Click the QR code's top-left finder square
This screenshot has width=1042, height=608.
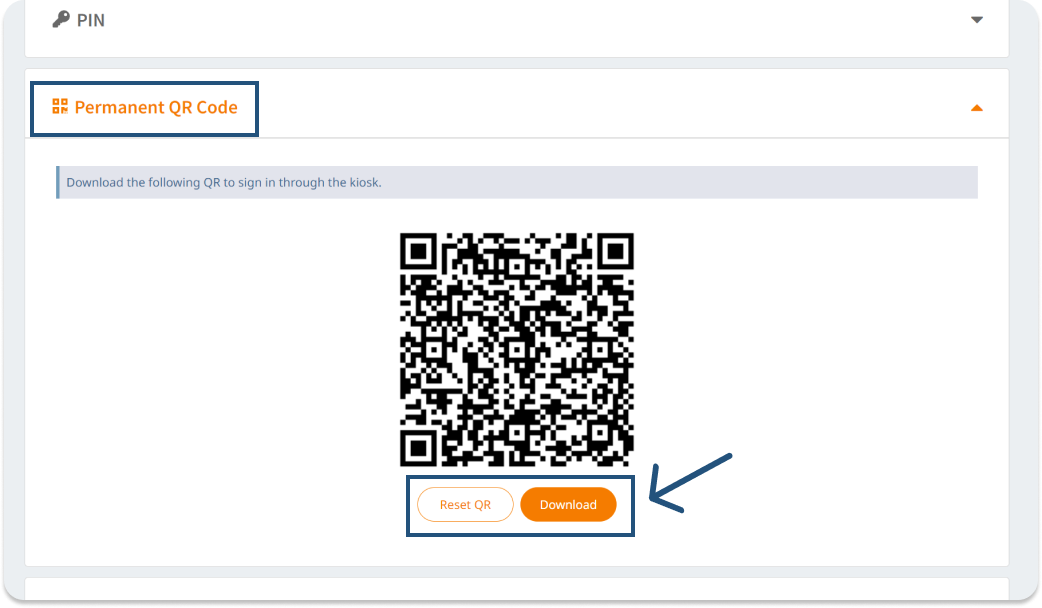(419, 252)
